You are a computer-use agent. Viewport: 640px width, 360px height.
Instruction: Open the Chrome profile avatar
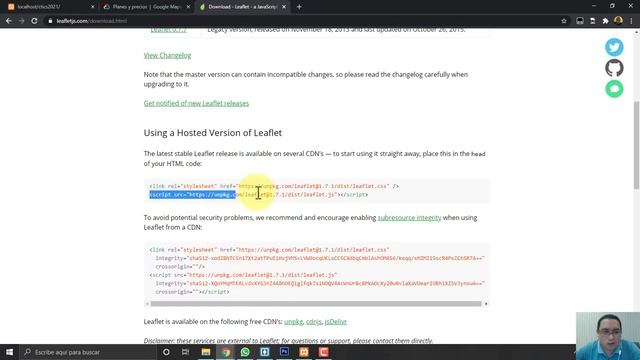tap(618, 20)
